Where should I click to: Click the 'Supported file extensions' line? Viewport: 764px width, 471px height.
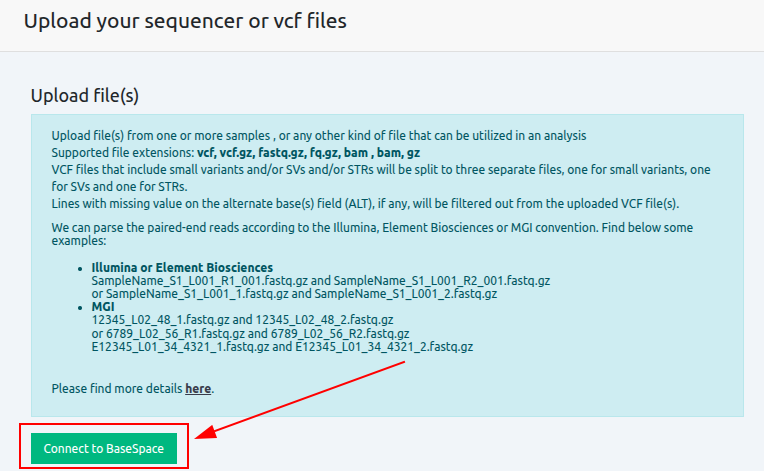[x=235, y=152]
